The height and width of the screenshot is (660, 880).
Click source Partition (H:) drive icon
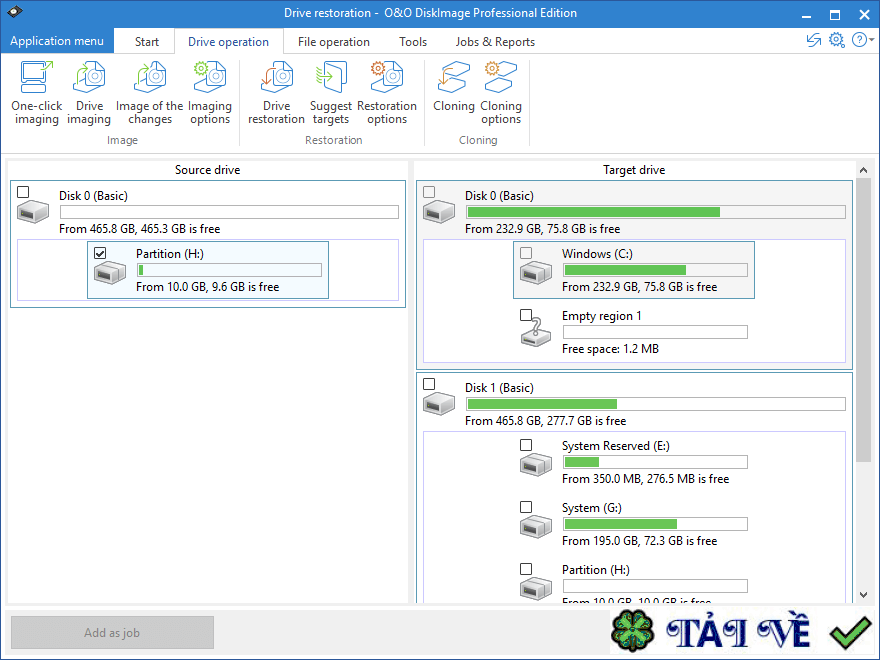click(110, 273)
